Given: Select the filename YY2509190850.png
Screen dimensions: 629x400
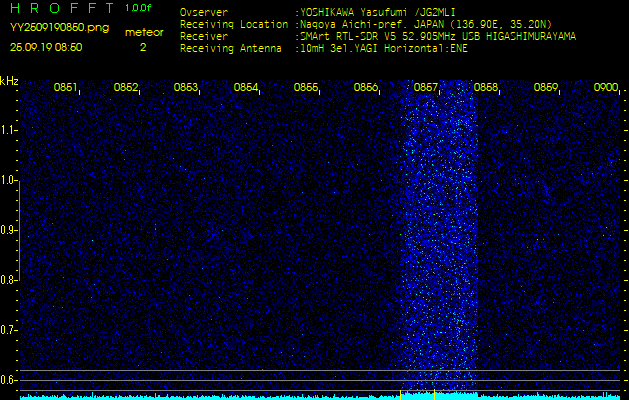Looking at the screenshot, I should click(x=59, y=28).
